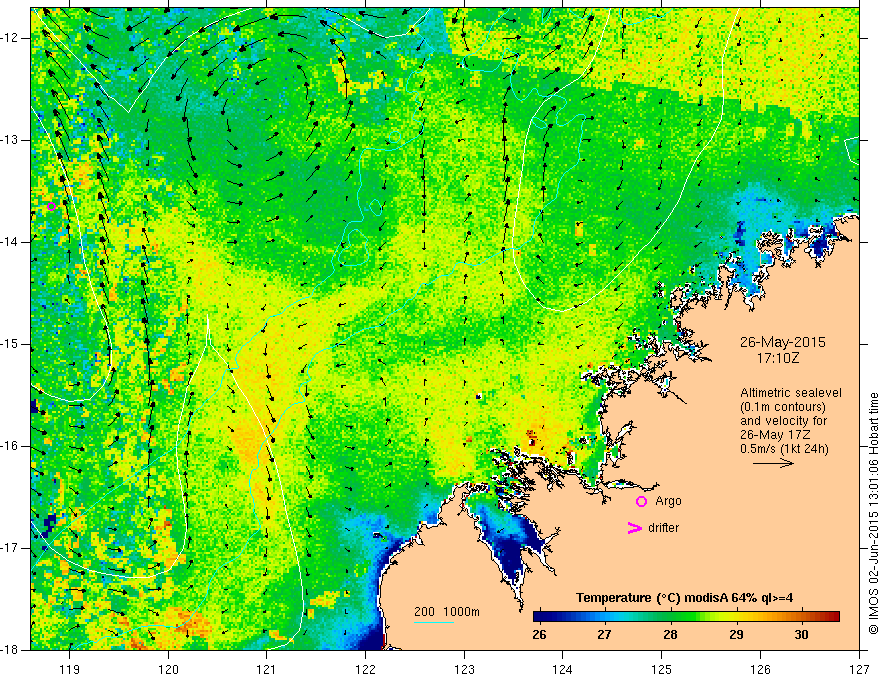Click the longitude axis label 119
The height and width of the screenshot is (680, 880).
coord(70,669)
